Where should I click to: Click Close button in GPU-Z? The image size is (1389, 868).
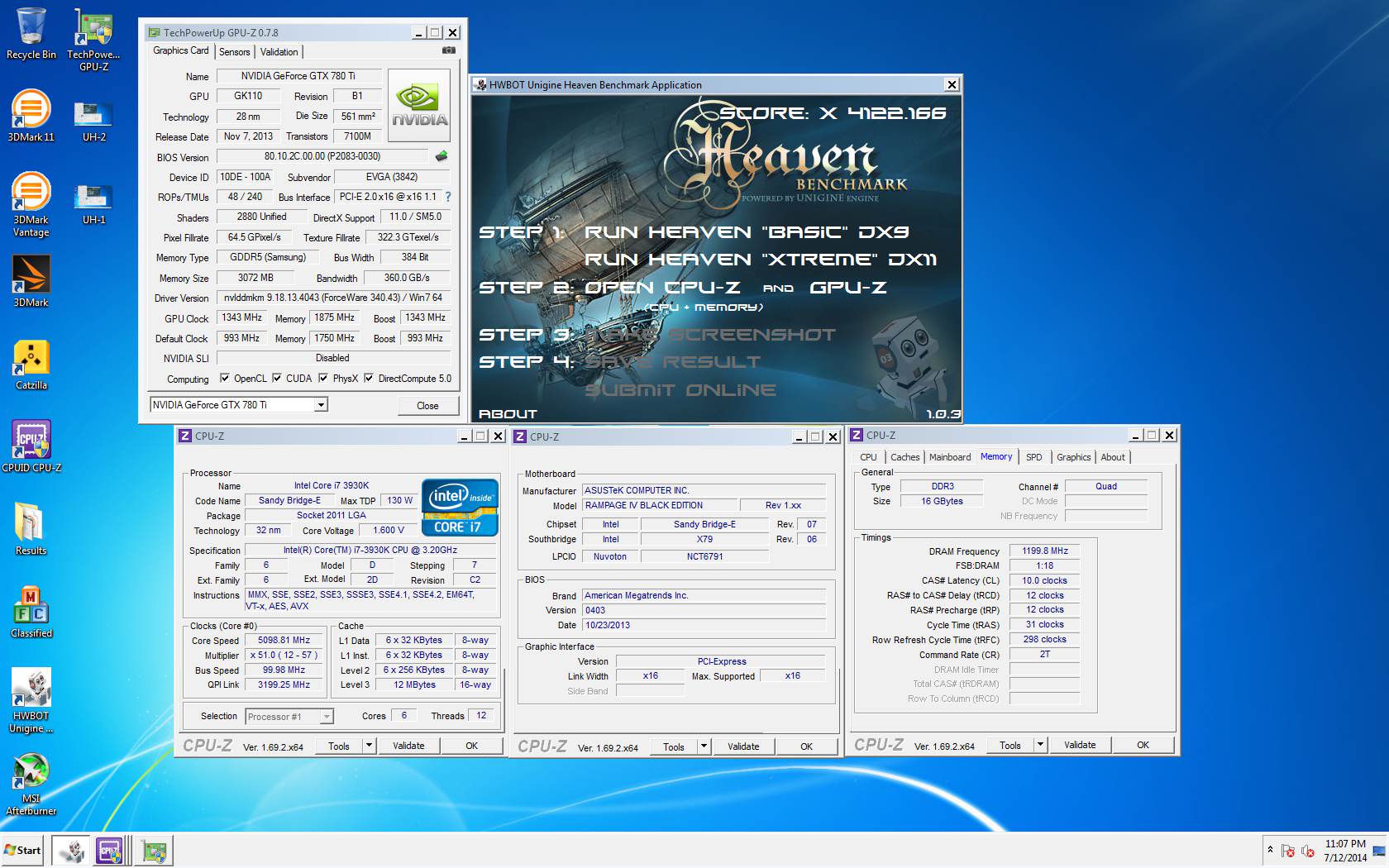(x=427, y=405)
